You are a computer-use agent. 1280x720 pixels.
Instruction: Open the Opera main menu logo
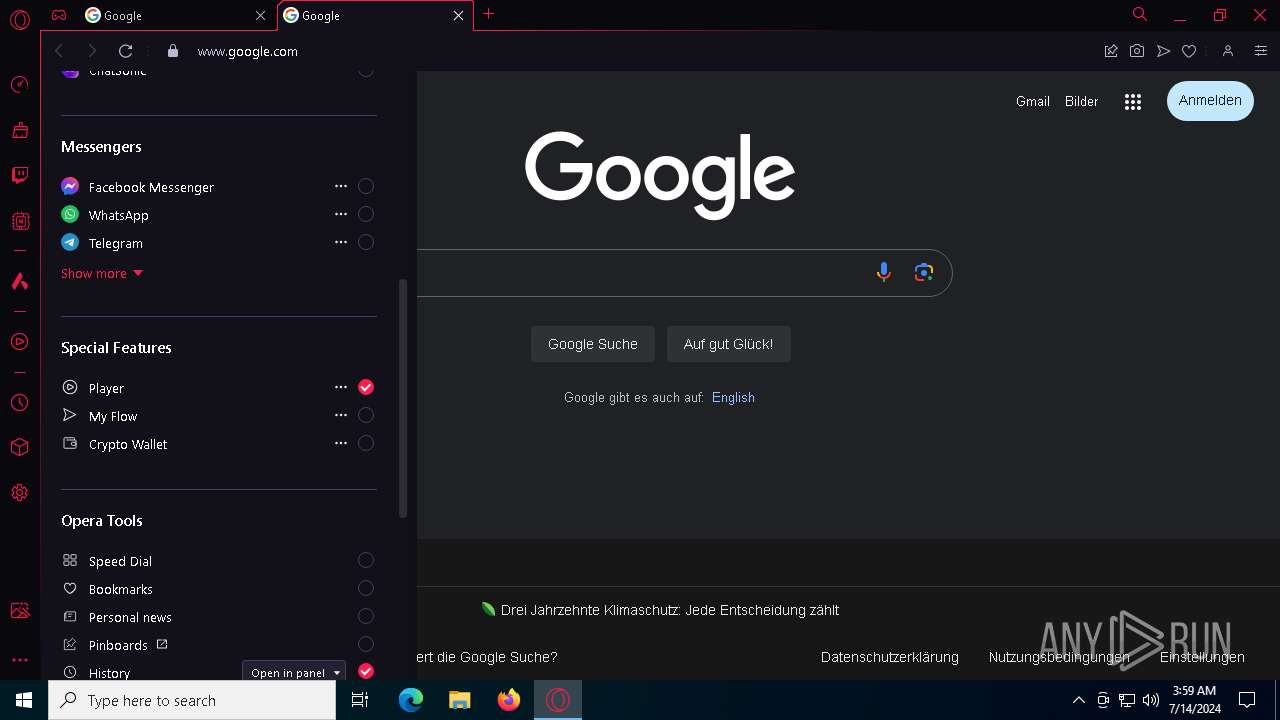(x=19, y=19)
